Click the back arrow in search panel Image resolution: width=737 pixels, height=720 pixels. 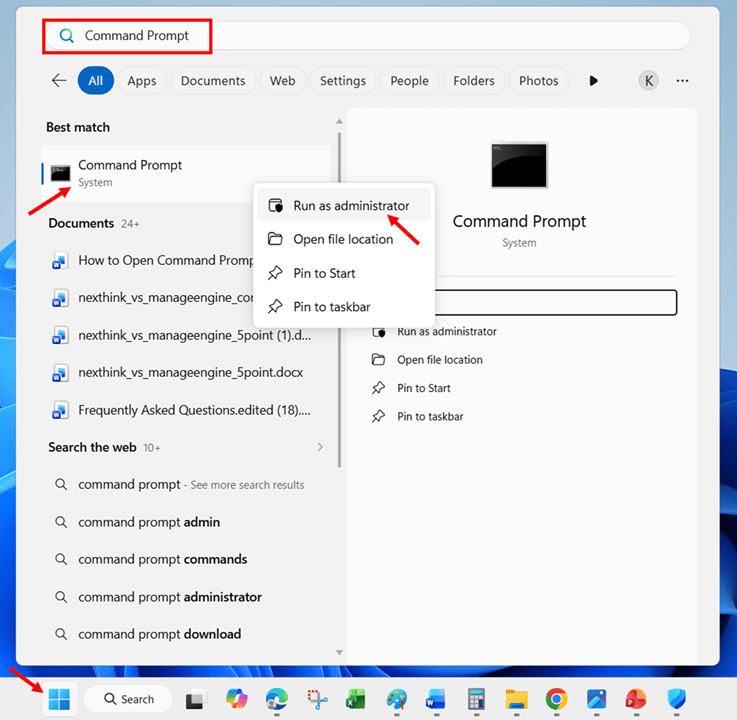pos(59,81)
